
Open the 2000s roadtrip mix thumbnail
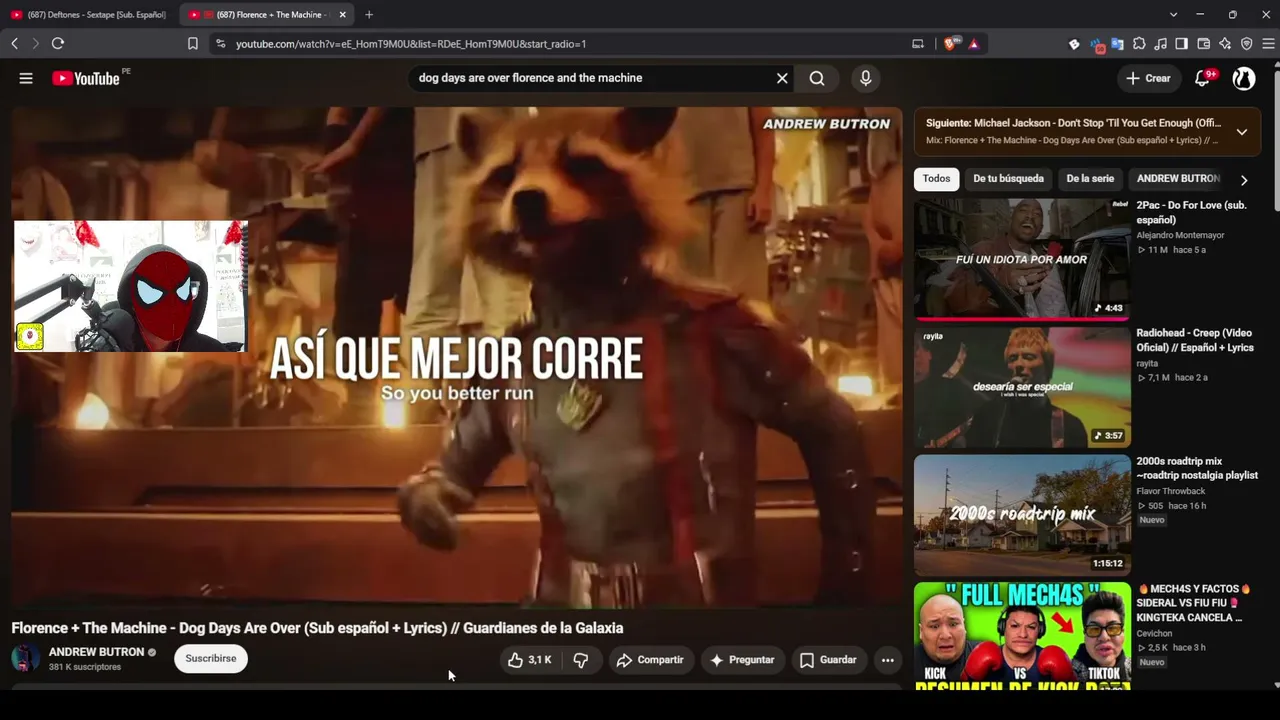pos(1022,514)
